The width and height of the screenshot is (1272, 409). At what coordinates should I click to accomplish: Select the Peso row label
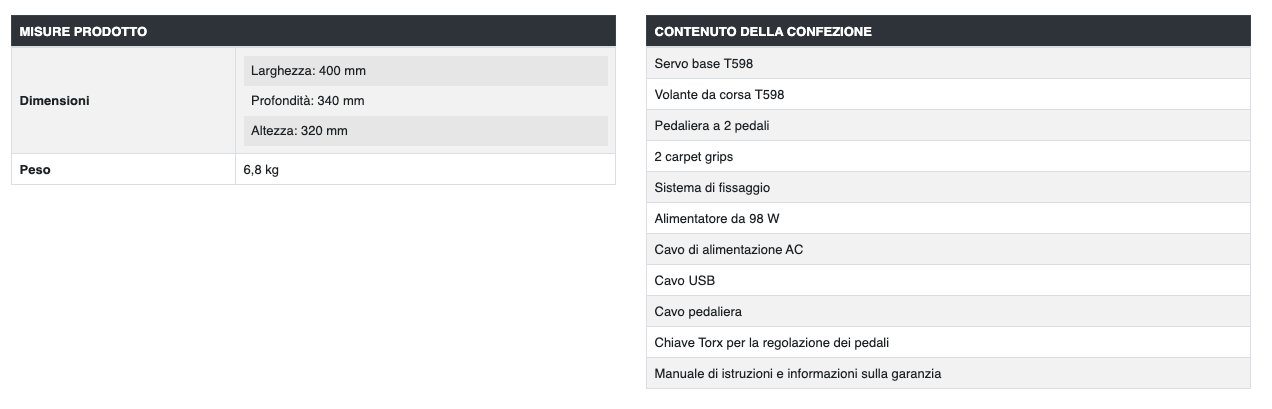click(35, 170)
